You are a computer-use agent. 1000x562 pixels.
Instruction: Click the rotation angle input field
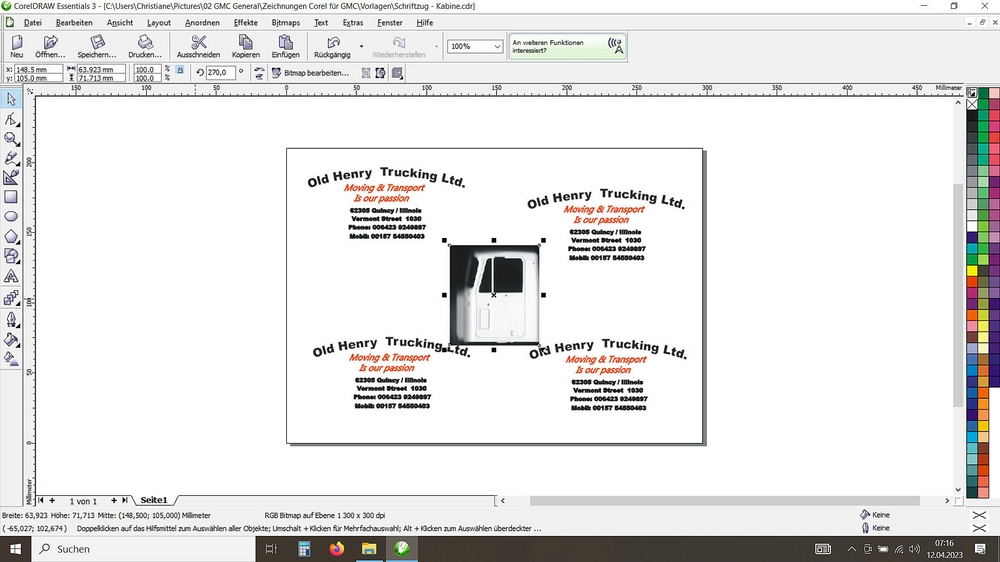pyautogui.click(x=221, y=73)
